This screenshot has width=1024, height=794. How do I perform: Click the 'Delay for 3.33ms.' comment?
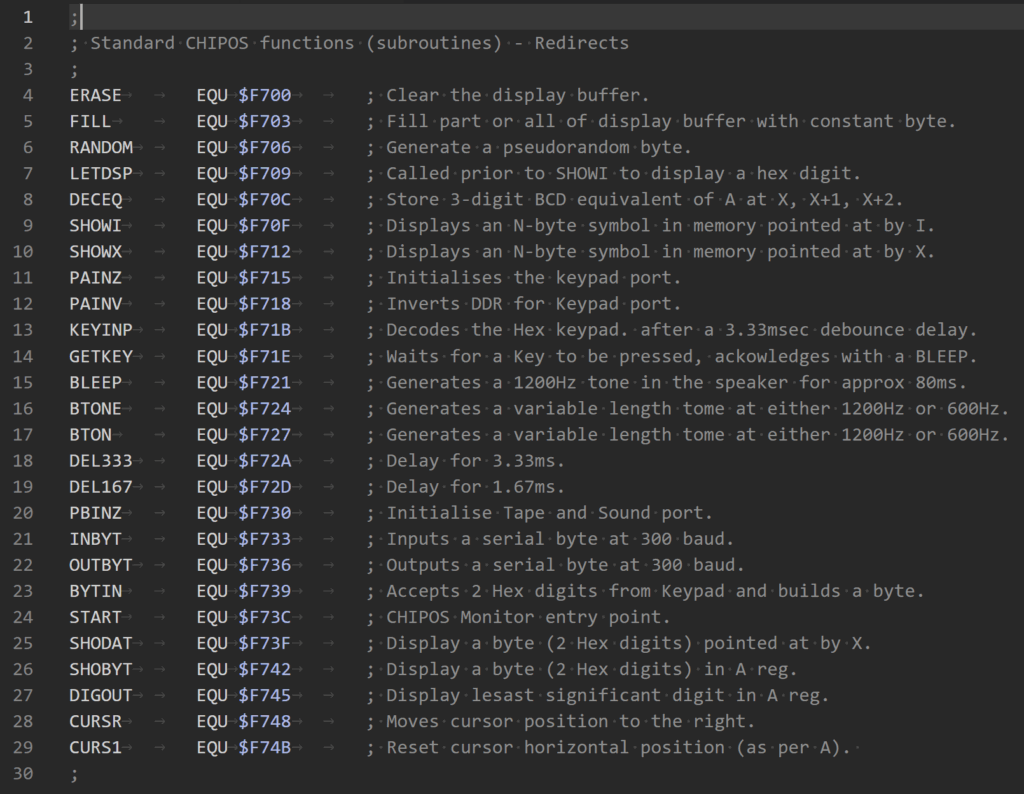pos(475,461)
